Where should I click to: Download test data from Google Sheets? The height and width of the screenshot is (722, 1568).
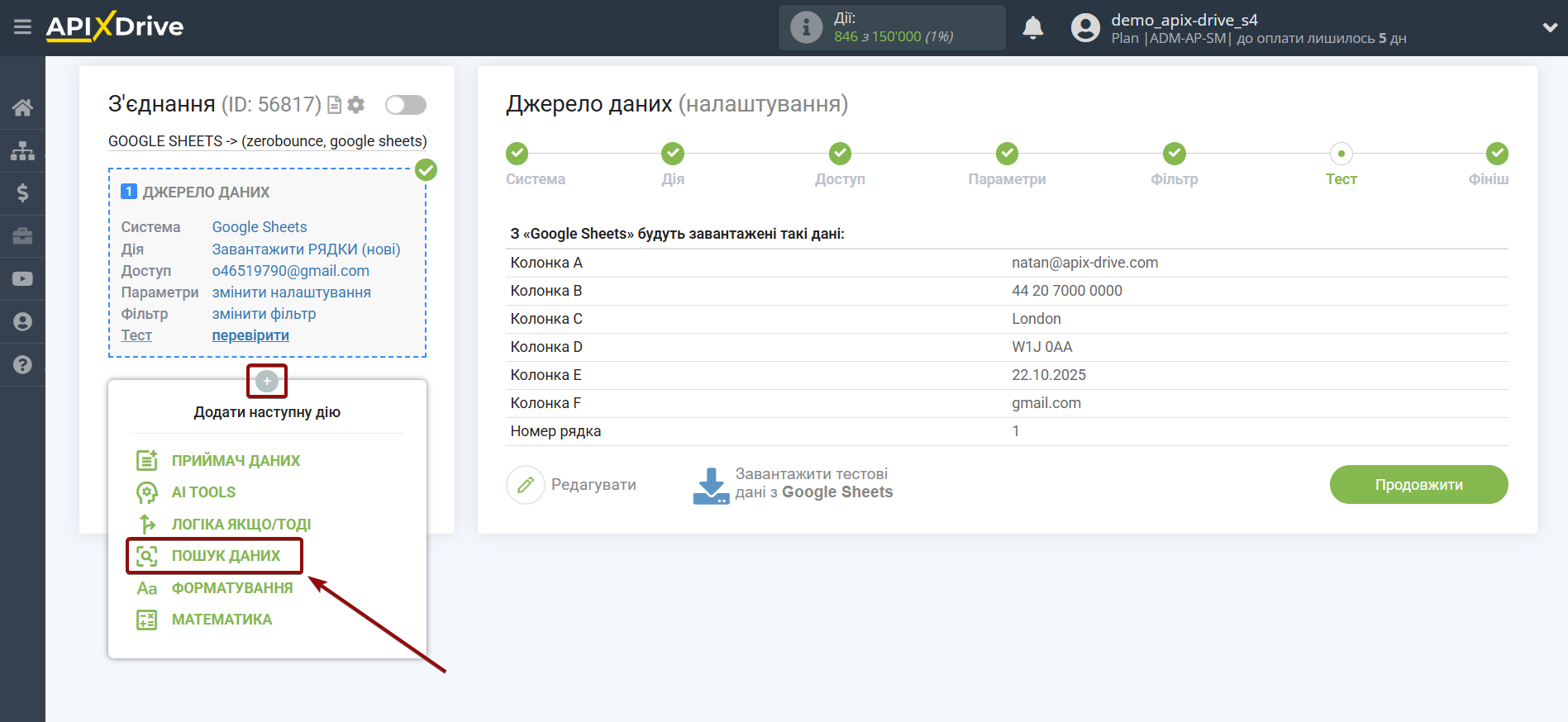click(x=794, y=484)
